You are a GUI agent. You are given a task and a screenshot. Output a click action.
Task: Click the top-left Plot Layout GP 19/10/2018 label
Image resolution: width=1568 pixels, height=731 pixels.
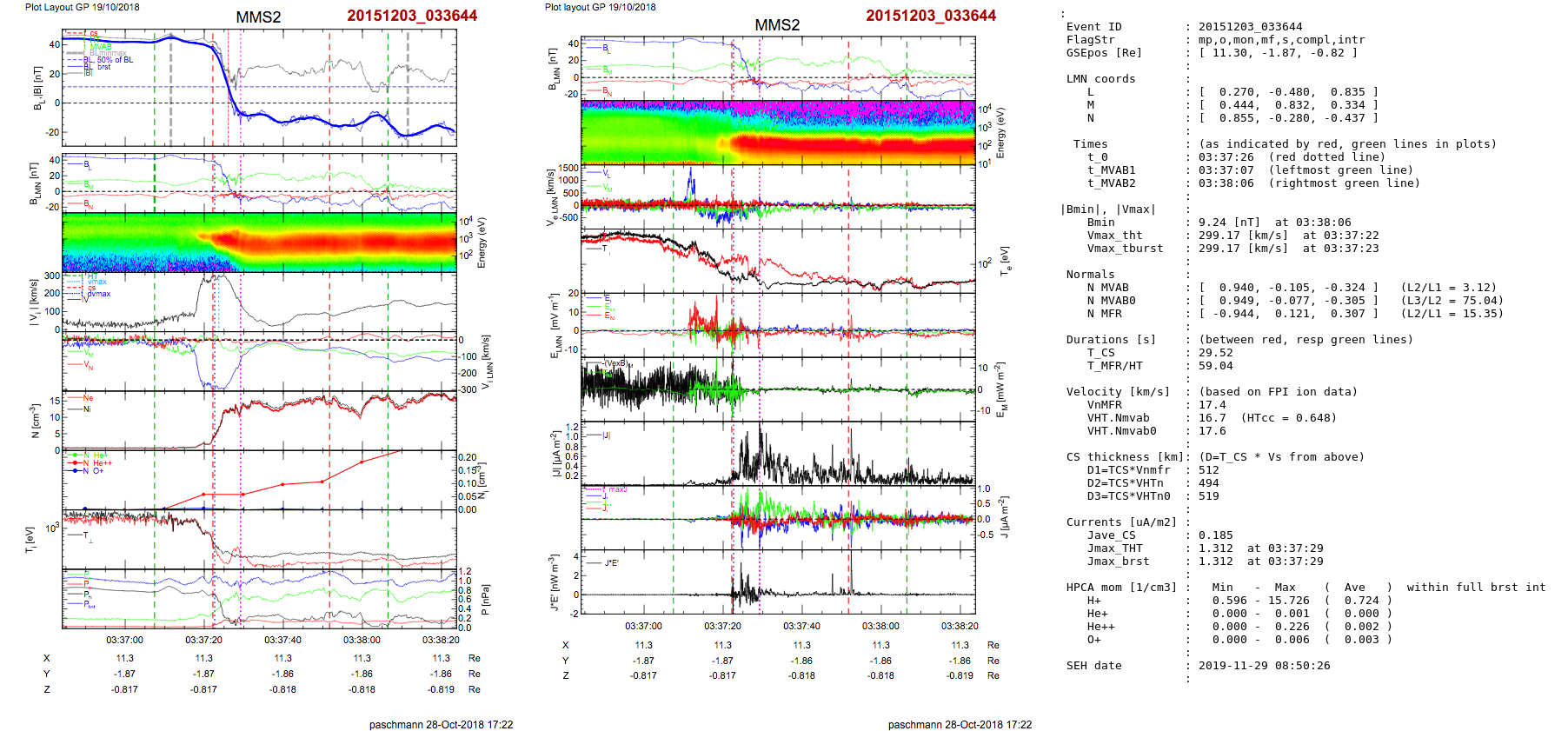83,7
